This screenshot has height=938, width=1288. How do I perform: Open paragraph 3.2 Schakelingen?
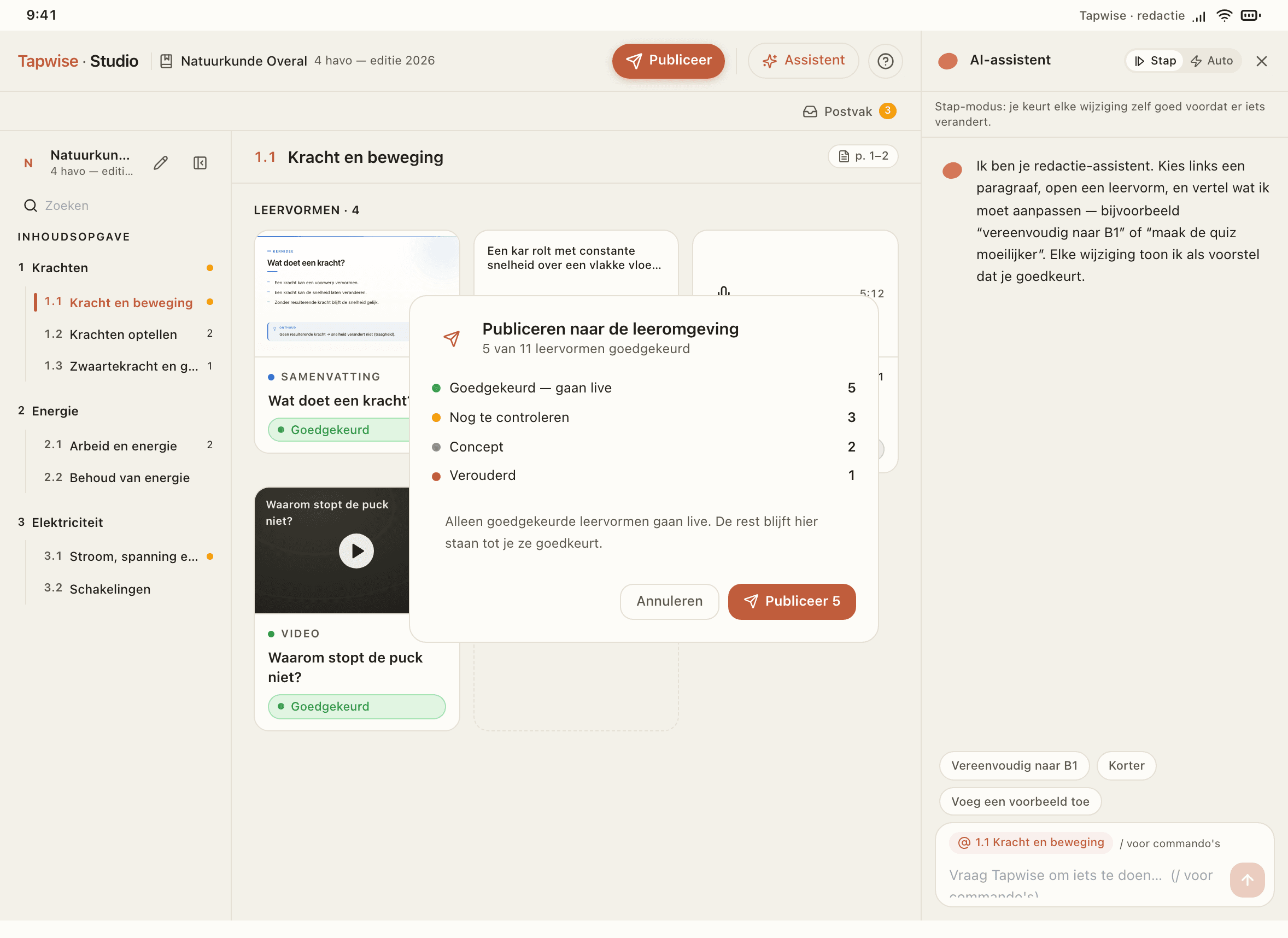123,589
